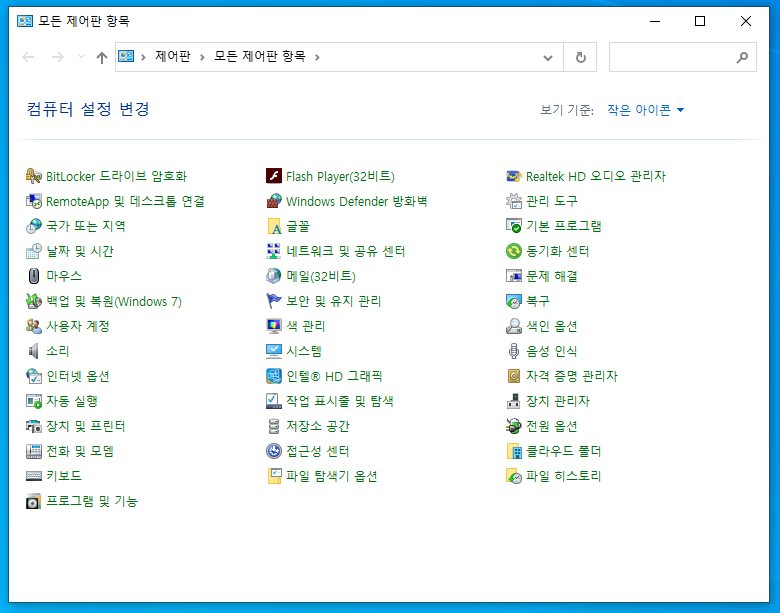Click 모든 제어판 항목 breadcrumb segment
This screenshot has width=780, height=613.
click(260, 57)
